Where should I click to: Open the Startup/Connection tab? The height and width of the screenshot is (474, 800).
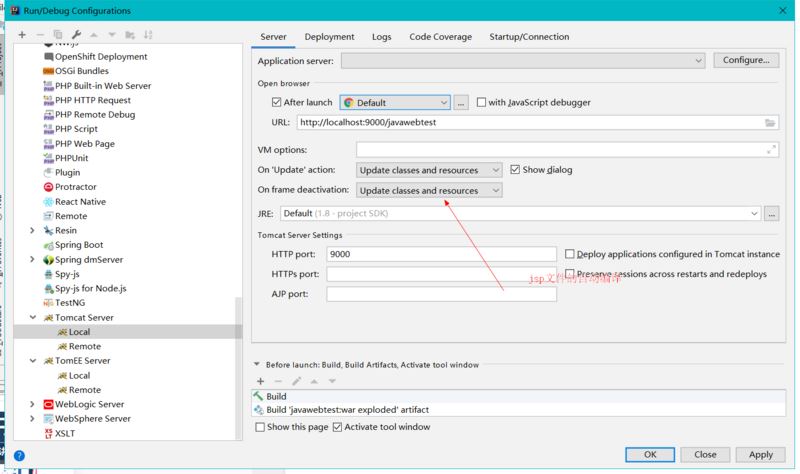pyautogui.click(x=529, y=37)
